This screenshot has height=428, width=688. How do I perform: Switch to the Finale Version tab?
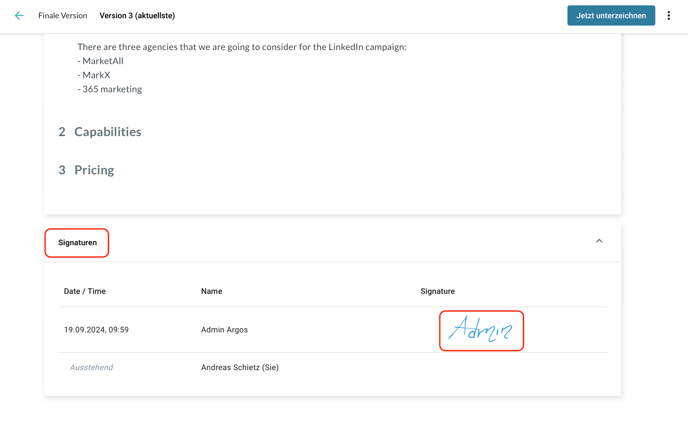[63, 16]
